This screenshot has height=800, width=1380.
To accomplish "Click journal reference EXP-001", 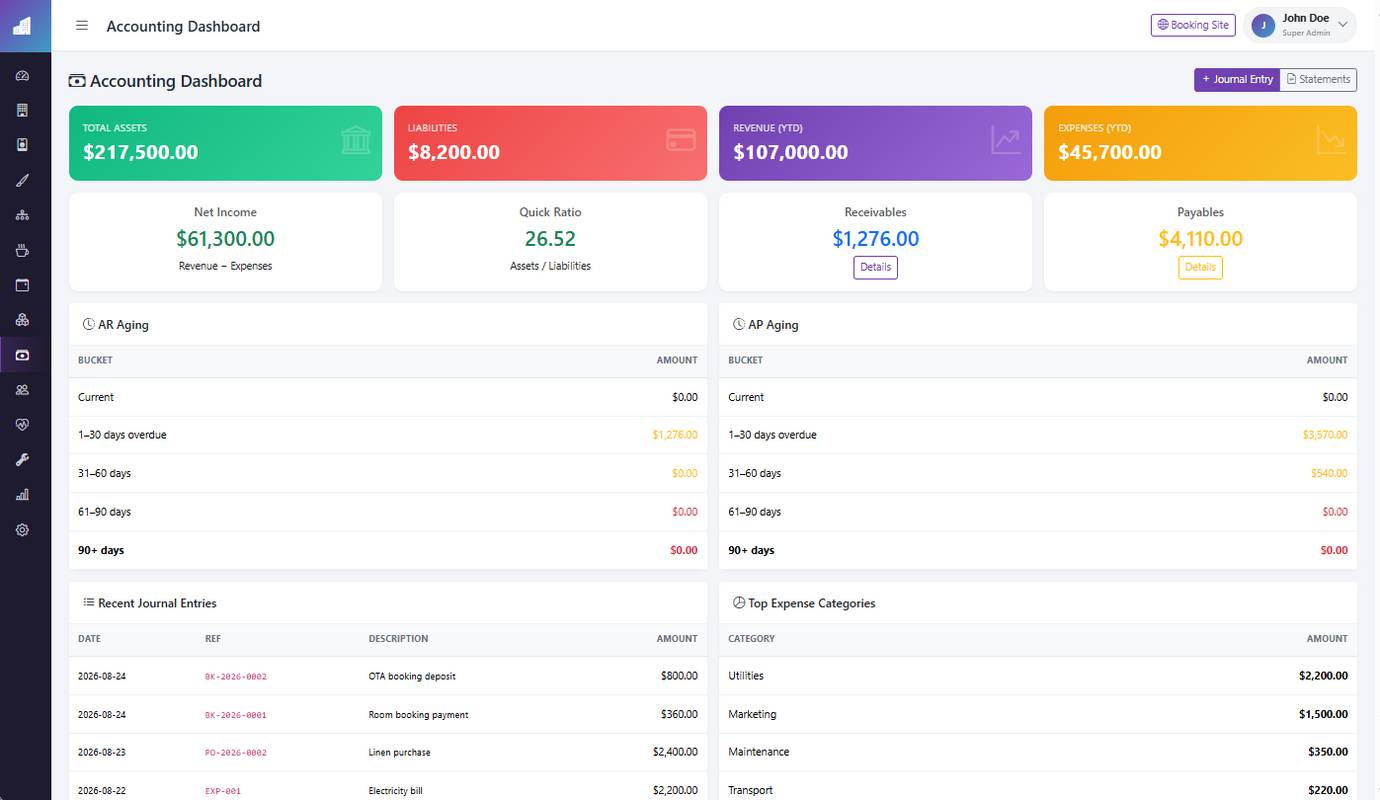I will (223, 791).
